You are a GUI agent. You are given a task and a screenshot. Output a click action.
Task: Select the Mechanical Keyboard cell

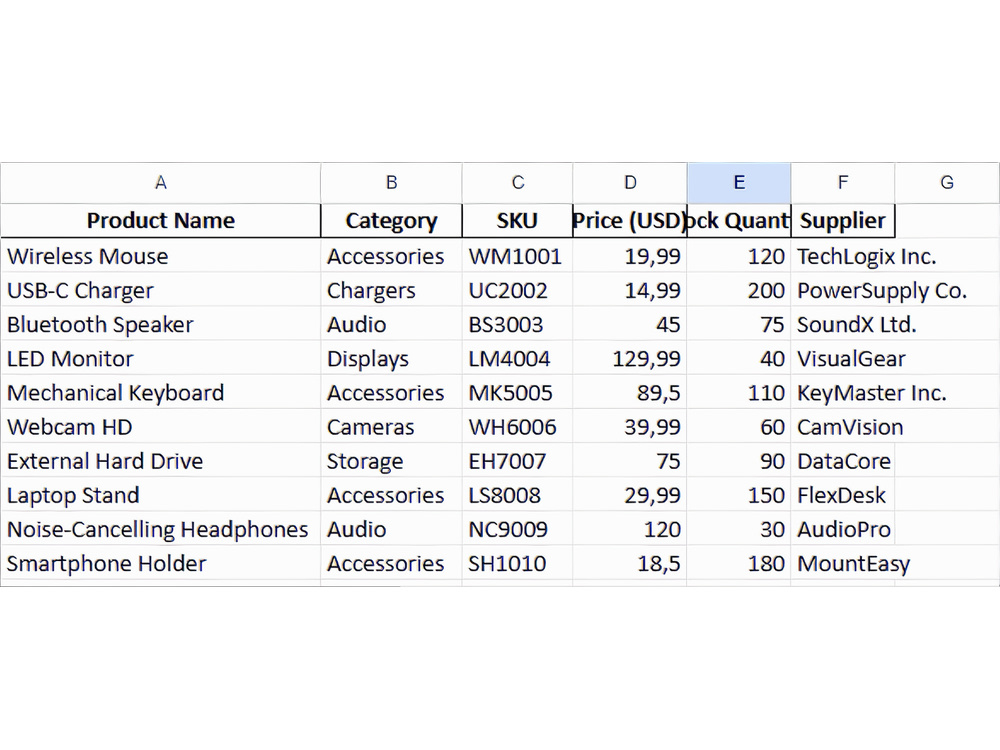coord(161,393)
